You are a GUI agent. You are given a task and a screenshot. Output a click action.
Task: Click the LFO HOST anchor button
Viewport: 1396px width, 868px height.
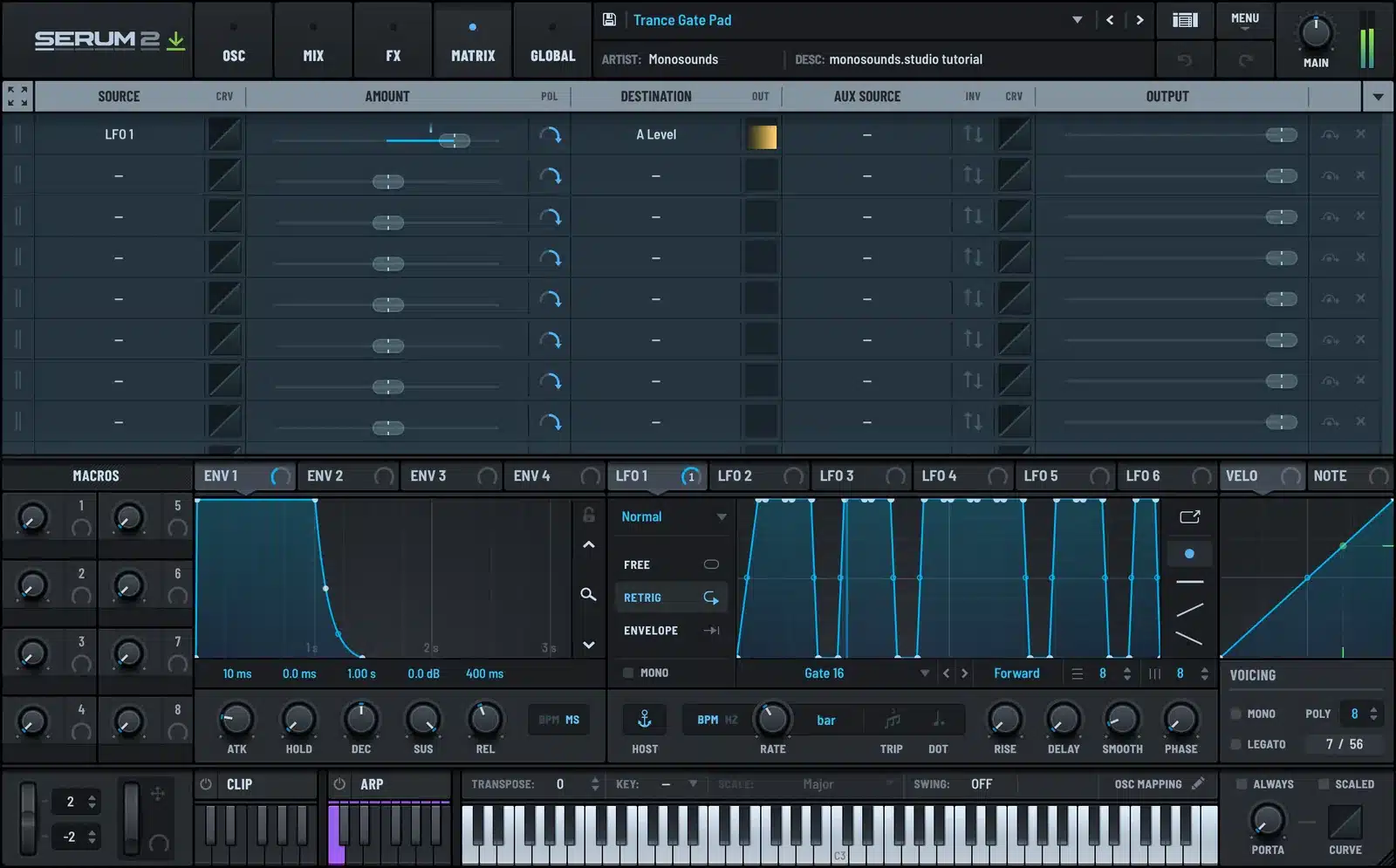[x=645, y=719]
